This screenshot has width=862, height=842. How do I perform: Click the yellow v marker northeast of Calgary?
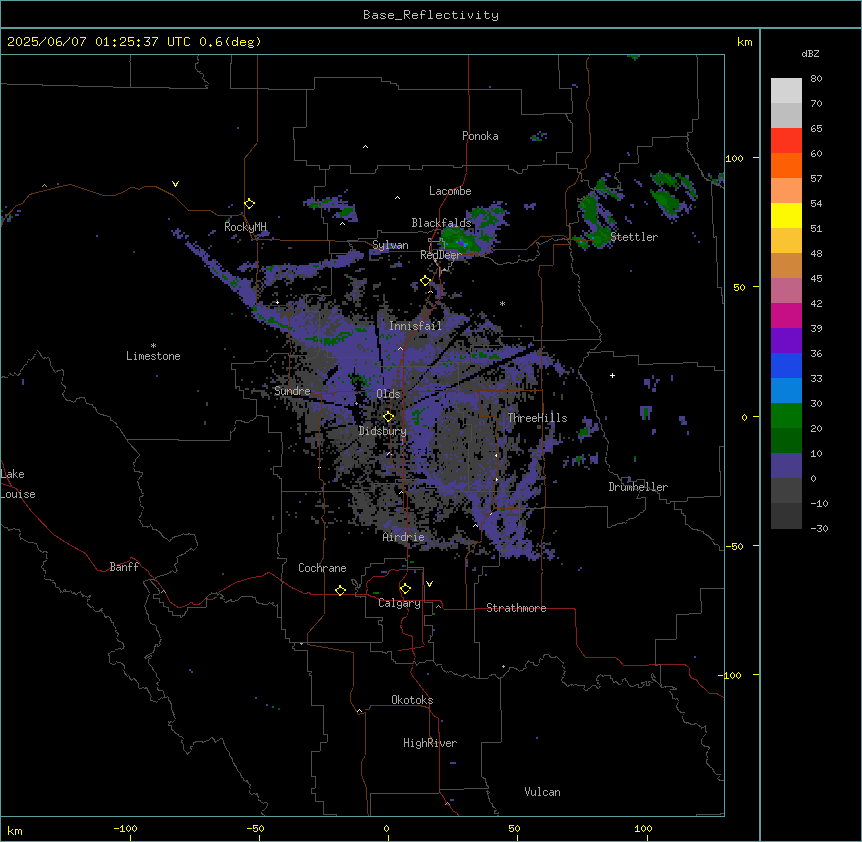[x=429, y=584]
